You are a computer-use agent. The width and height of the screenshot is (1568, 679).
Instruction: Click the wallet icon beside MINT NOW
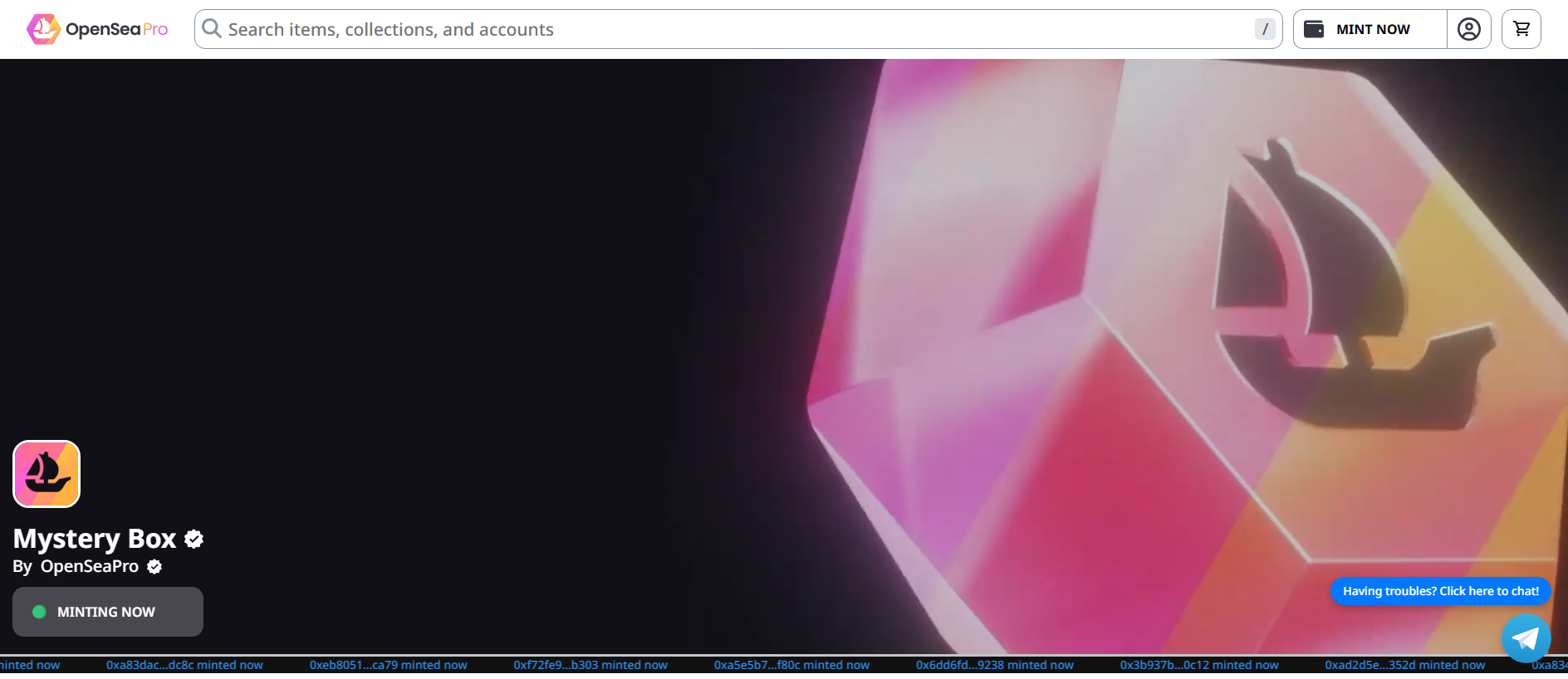point(1314,29)
